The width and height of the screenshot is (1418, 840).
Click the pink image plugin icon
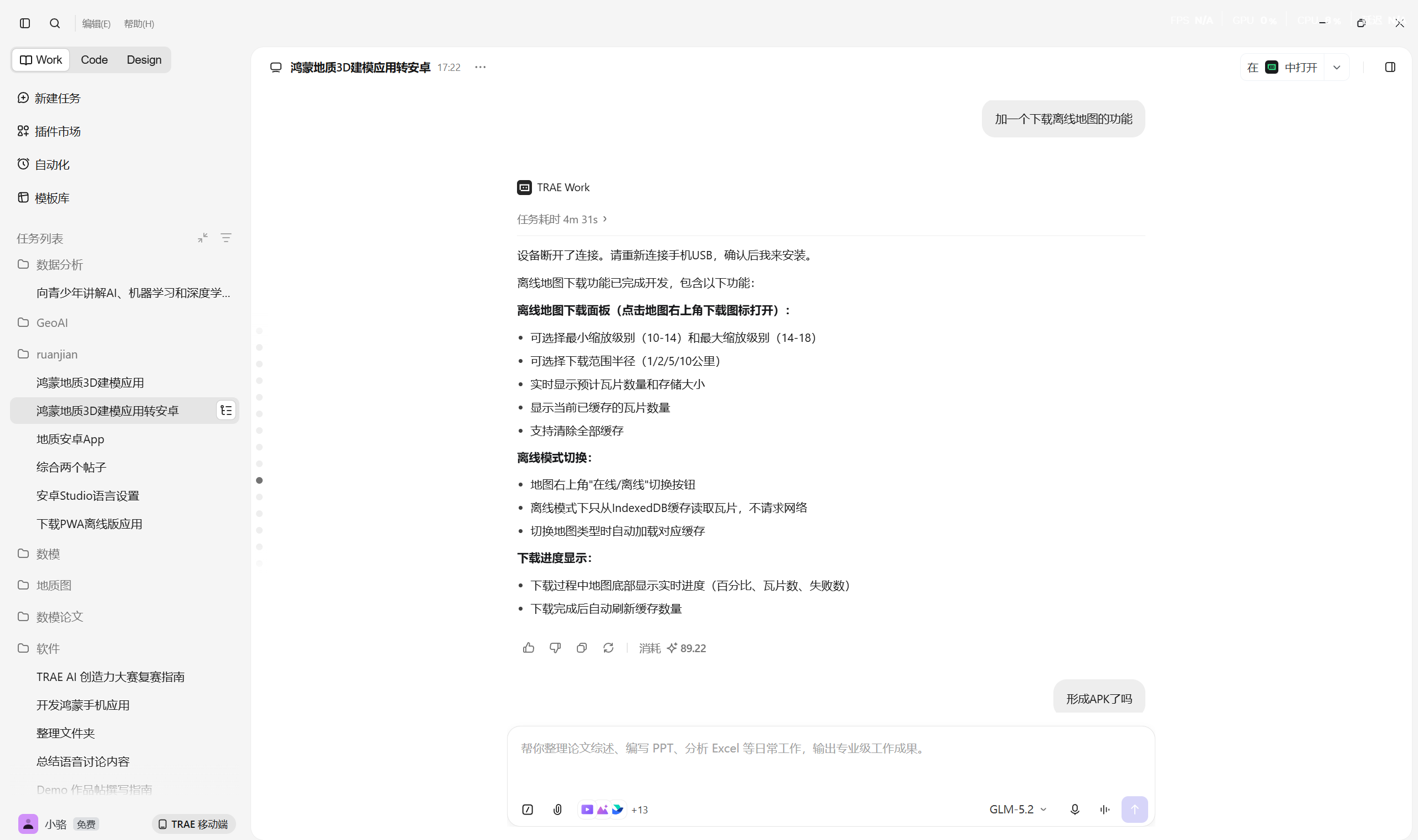click(602, 810)
